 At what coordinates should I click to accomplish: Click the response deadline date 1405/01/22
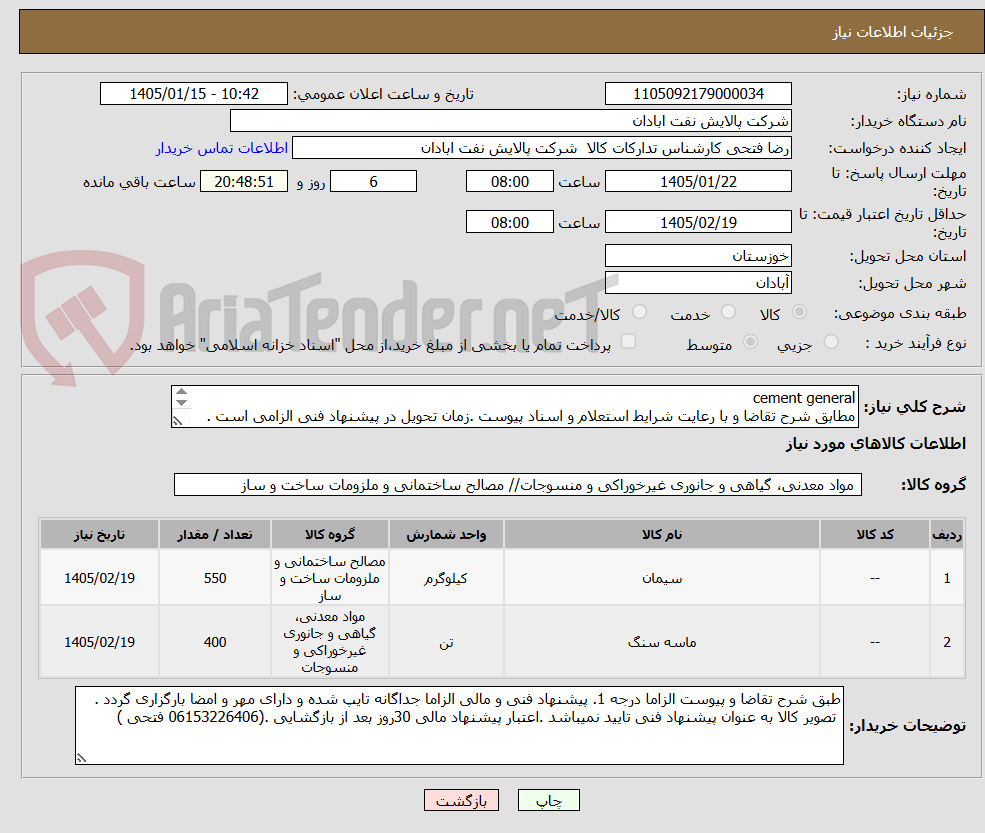point(698,182)
